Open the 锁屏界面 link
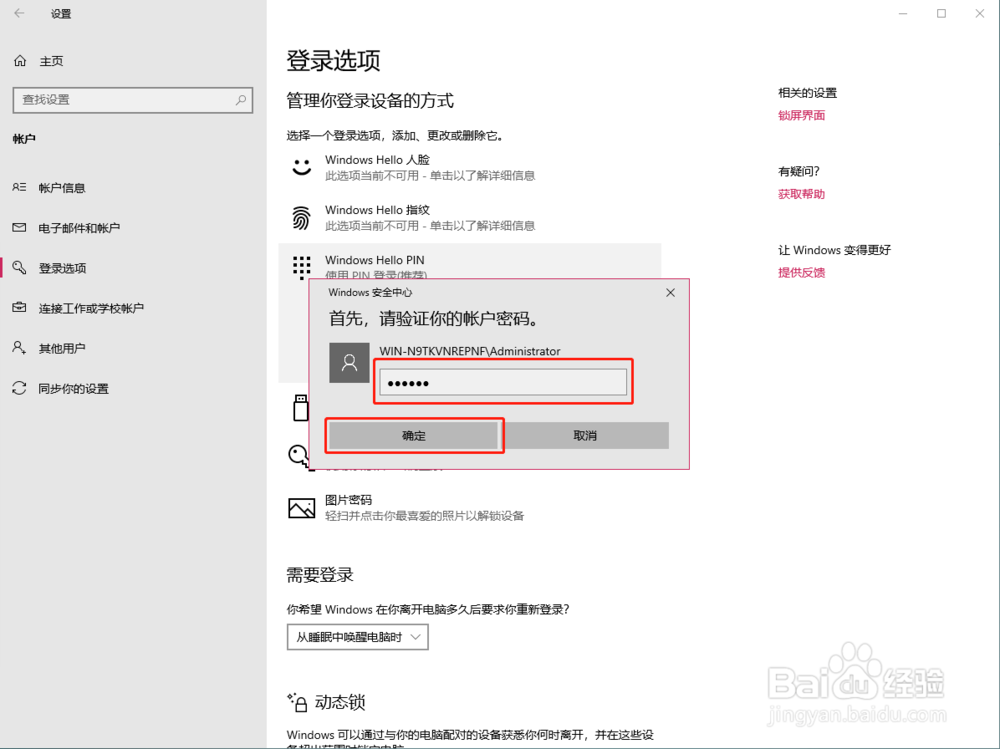 [802, 115]
